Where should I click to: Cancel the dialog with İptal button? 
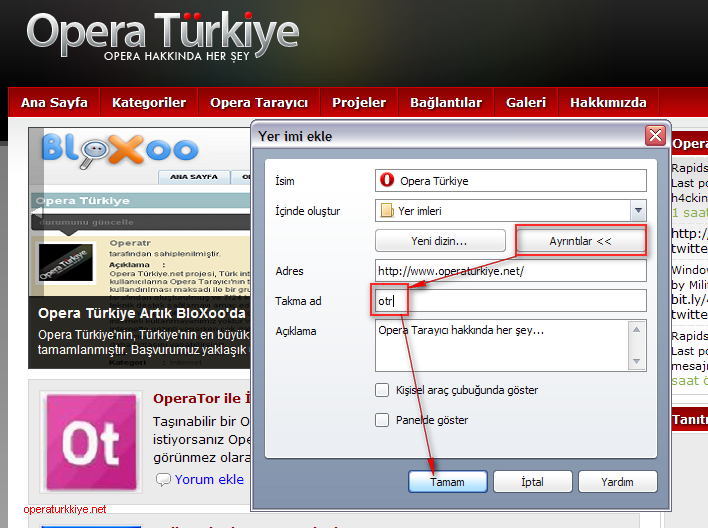point(532,481)
